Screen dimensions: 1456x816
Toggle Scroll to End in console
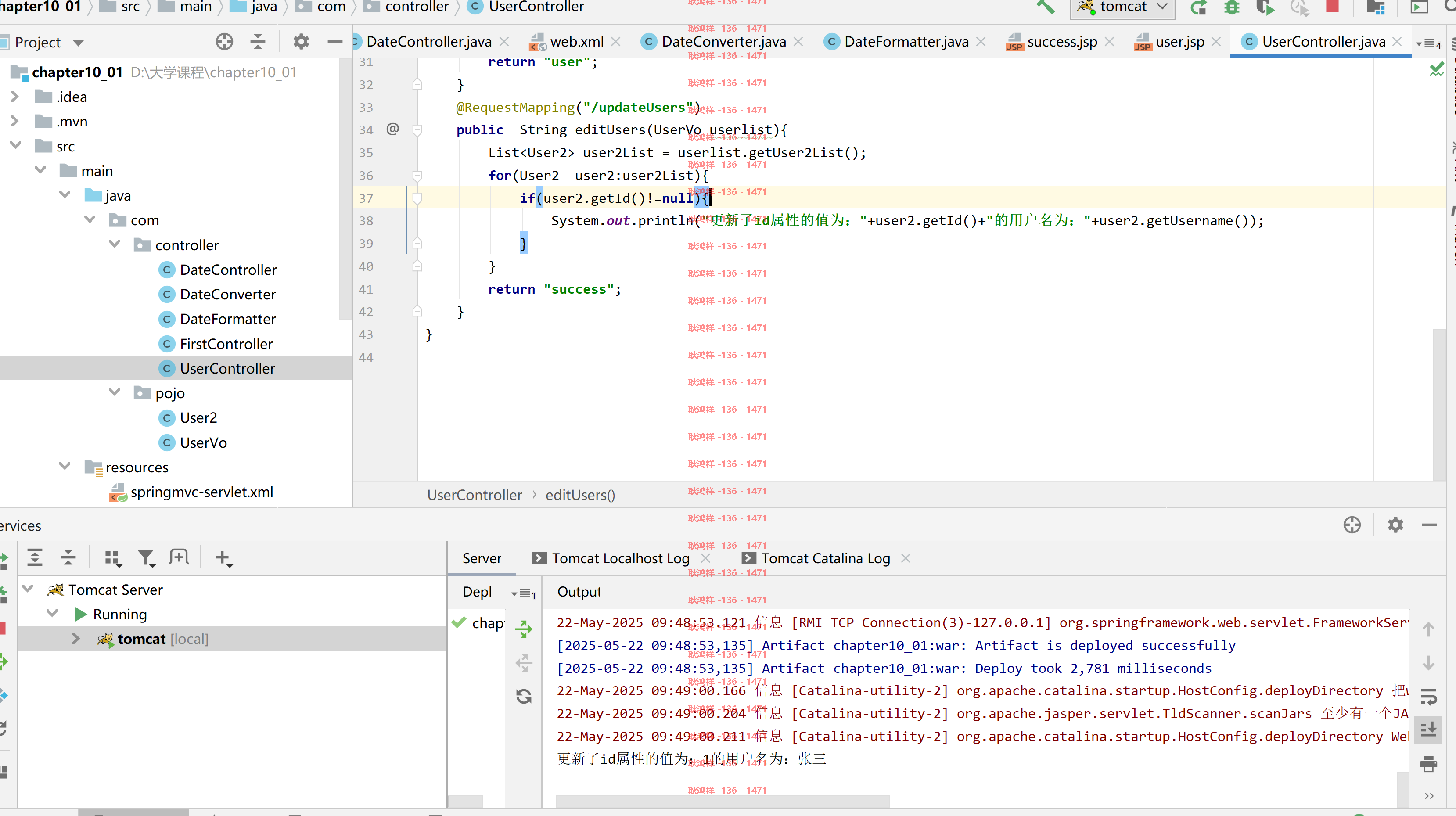coord(1428,730)
